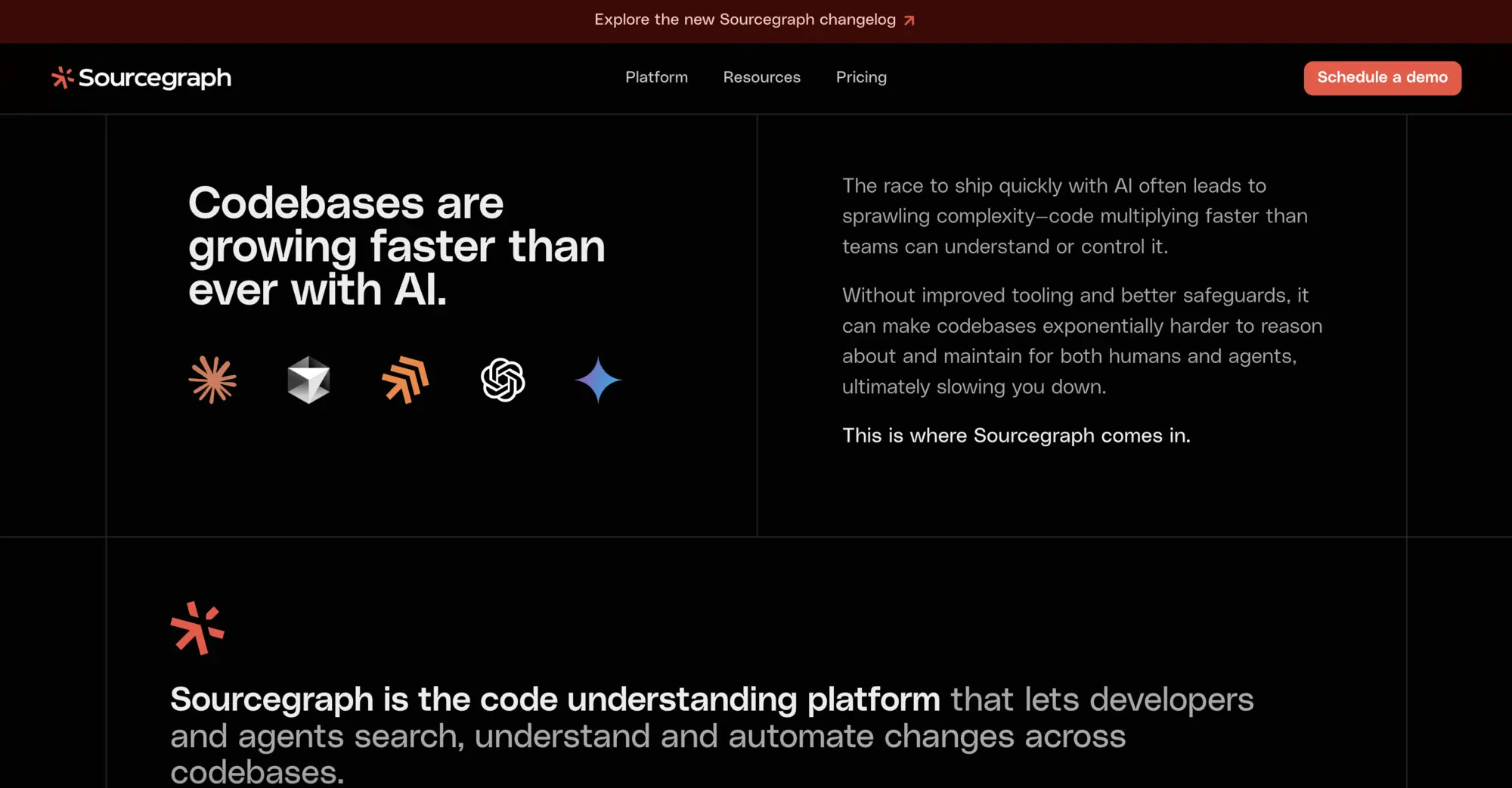This screenshot has width=1512, height=788.
Task: Click the text This is where Sourcegraph comes in.
Action: (1016, 436)
